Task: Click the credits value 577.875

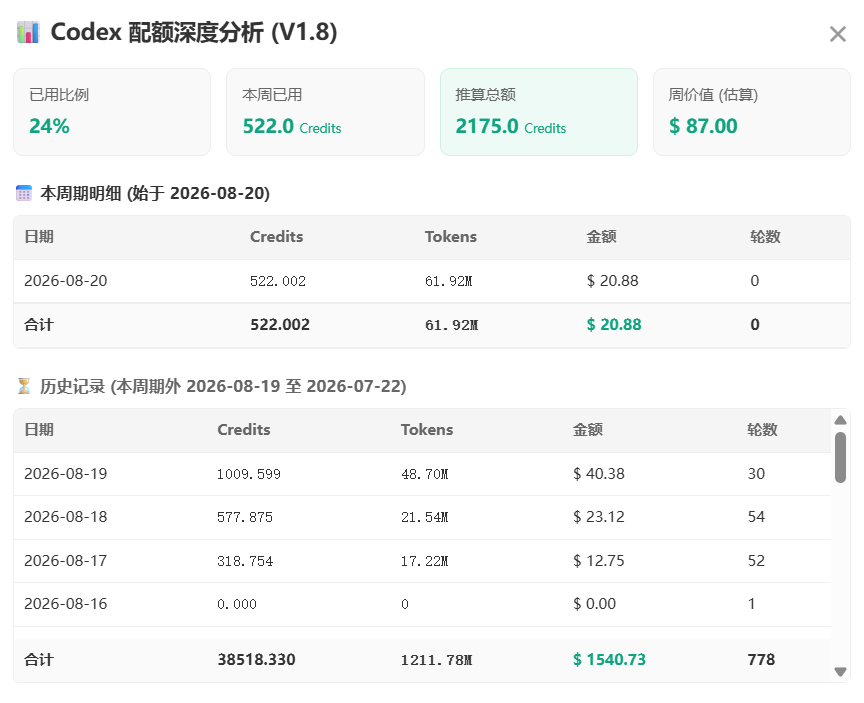Action: [245, 517]
